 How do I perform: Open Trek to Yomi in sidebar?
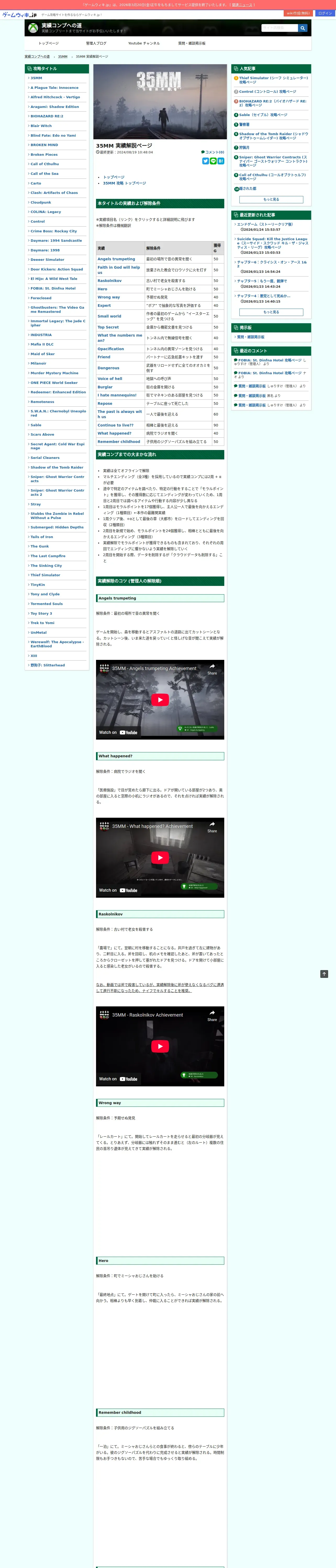click(x=42, y=623)
